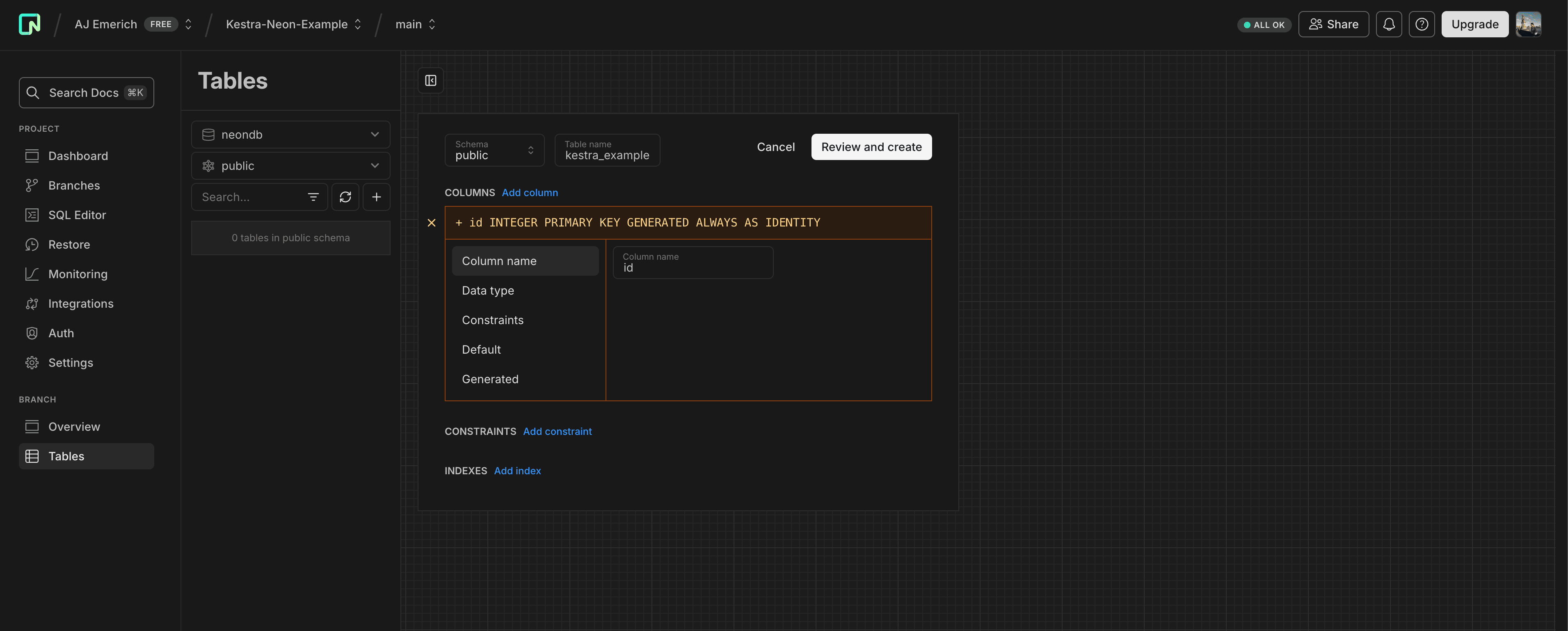Click the Review and create button
The width and height of the screenshot is (1568, 631).
click(x=871, y=146)
